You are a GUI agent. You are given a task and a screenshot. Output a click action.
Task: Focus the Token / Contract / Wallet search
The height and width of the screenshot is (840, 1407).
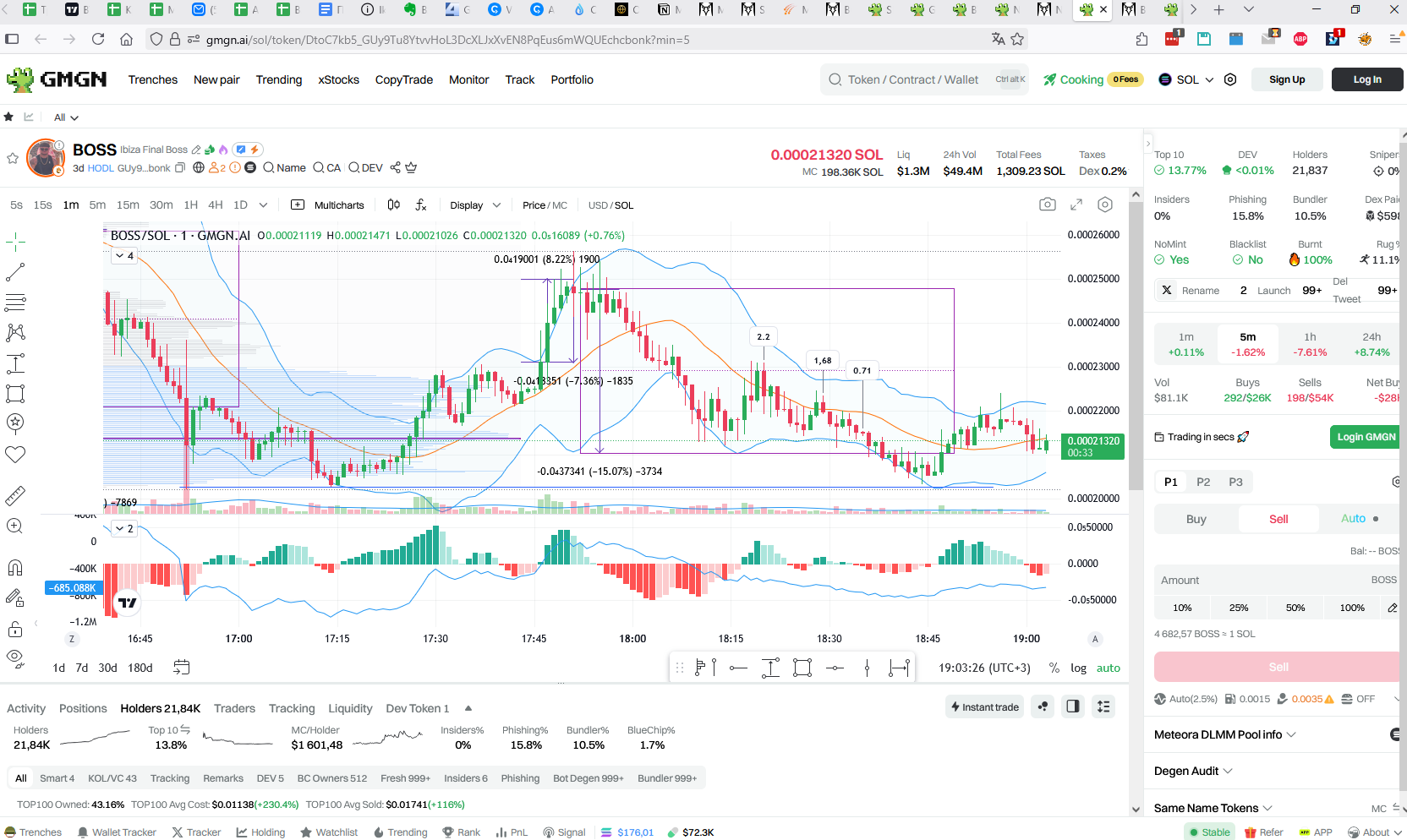tap(924, 79)
